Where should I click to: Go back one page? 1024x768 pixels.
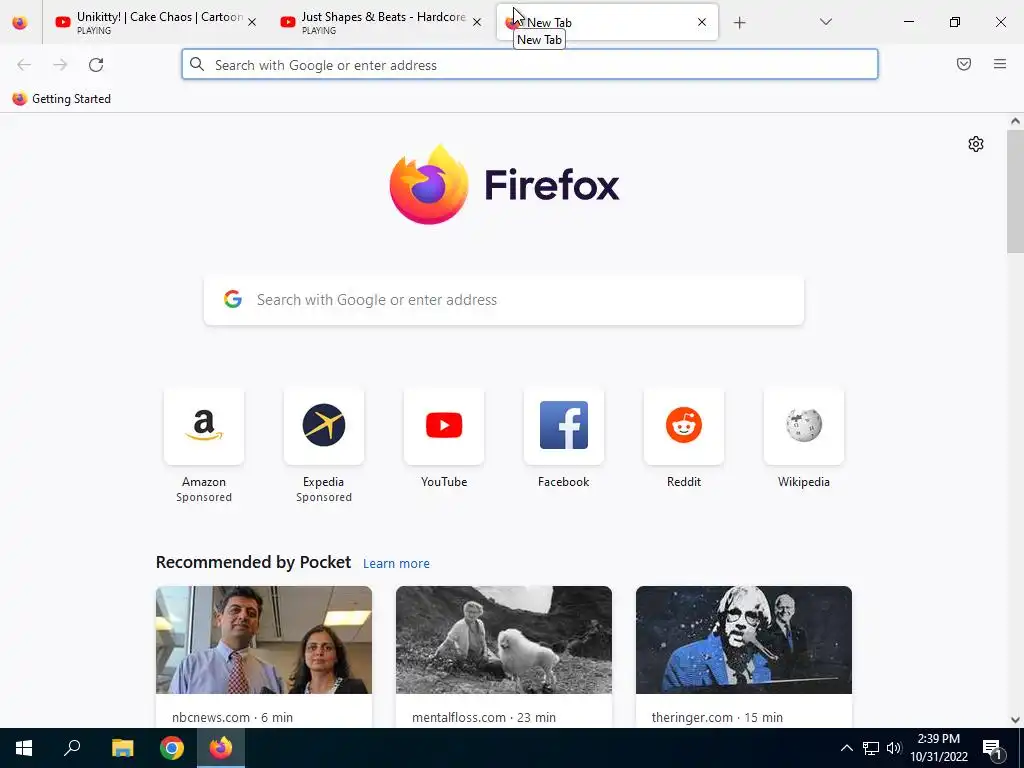point(24,65)
